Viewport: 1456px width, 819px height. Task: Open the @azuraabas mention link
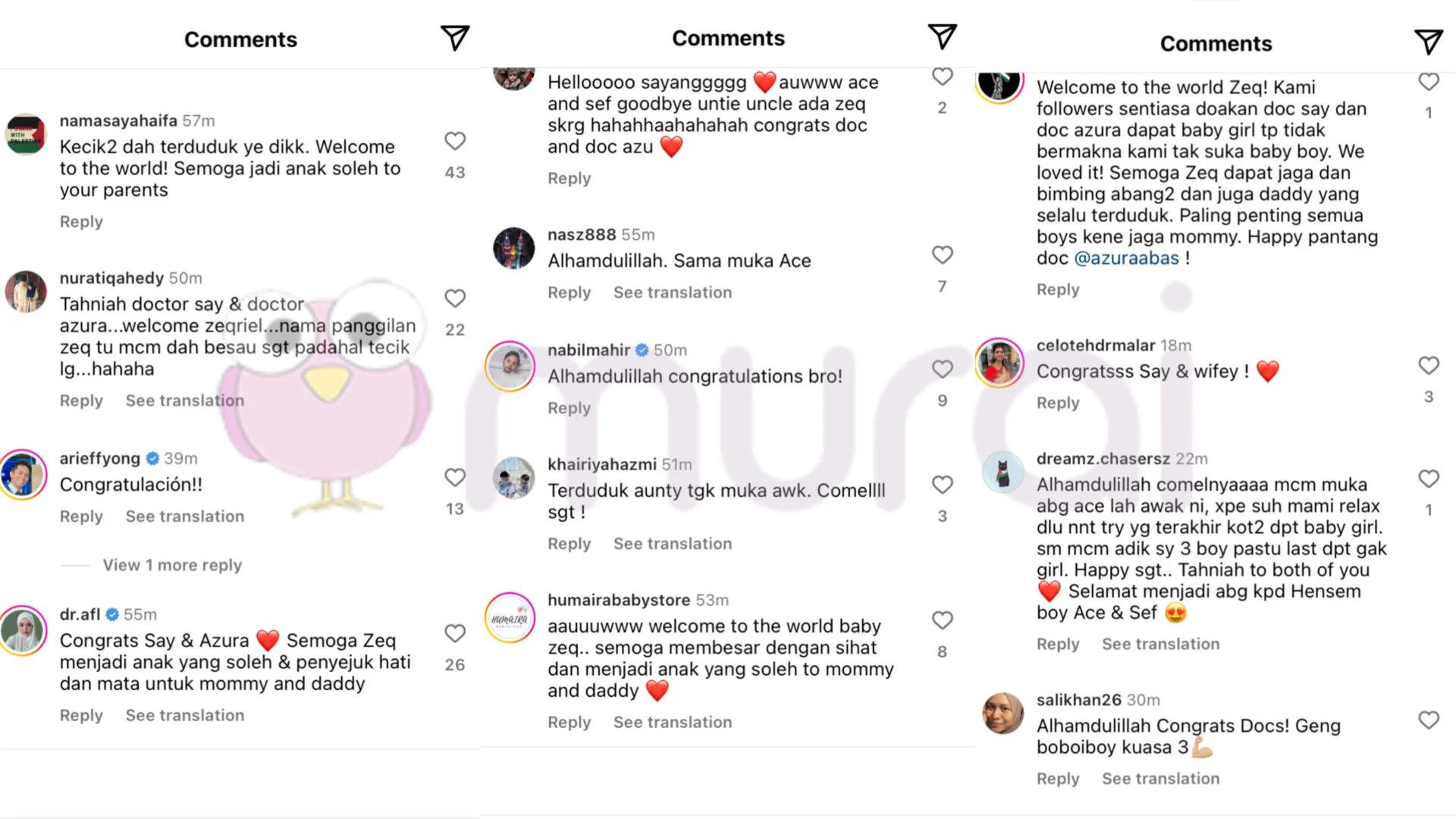coord(1126,258)
